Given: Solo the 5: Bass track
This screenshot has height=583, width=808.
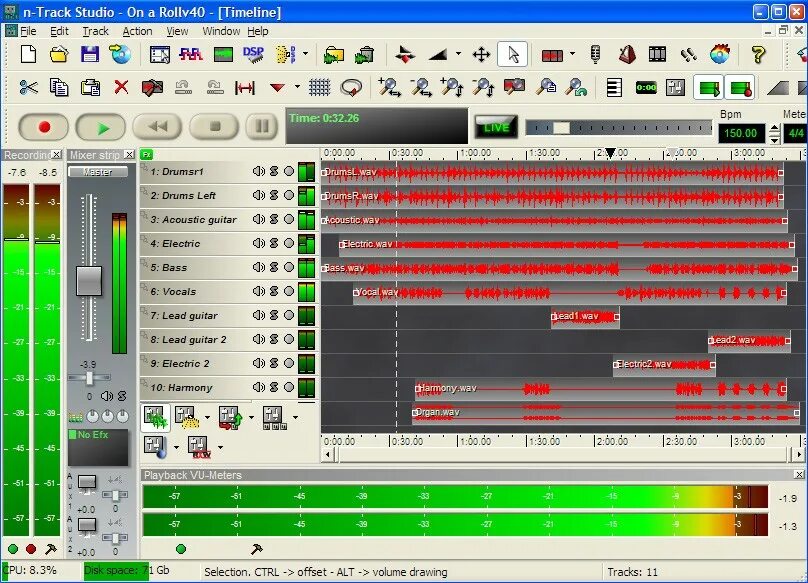Looking at the screenshot, I should point(274,267).
